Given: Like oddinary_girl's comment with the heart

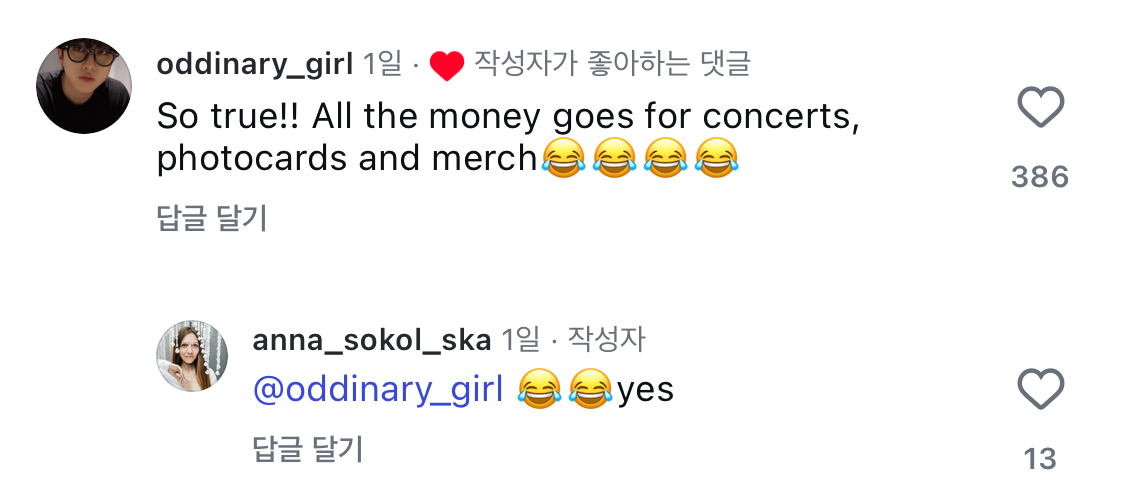Looking at the screenshot, I should tap(1040, 107).
